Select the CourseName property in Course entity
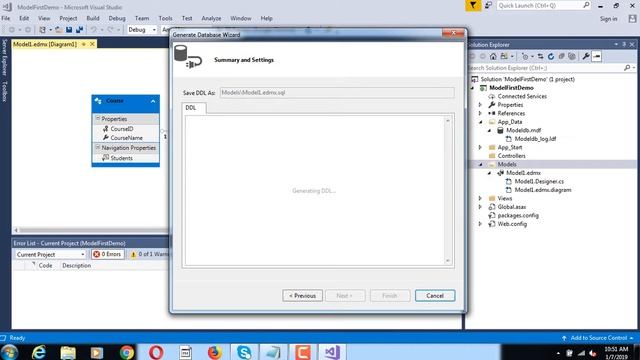This screenshot has height=360, width=640. [x=126, y=138]
